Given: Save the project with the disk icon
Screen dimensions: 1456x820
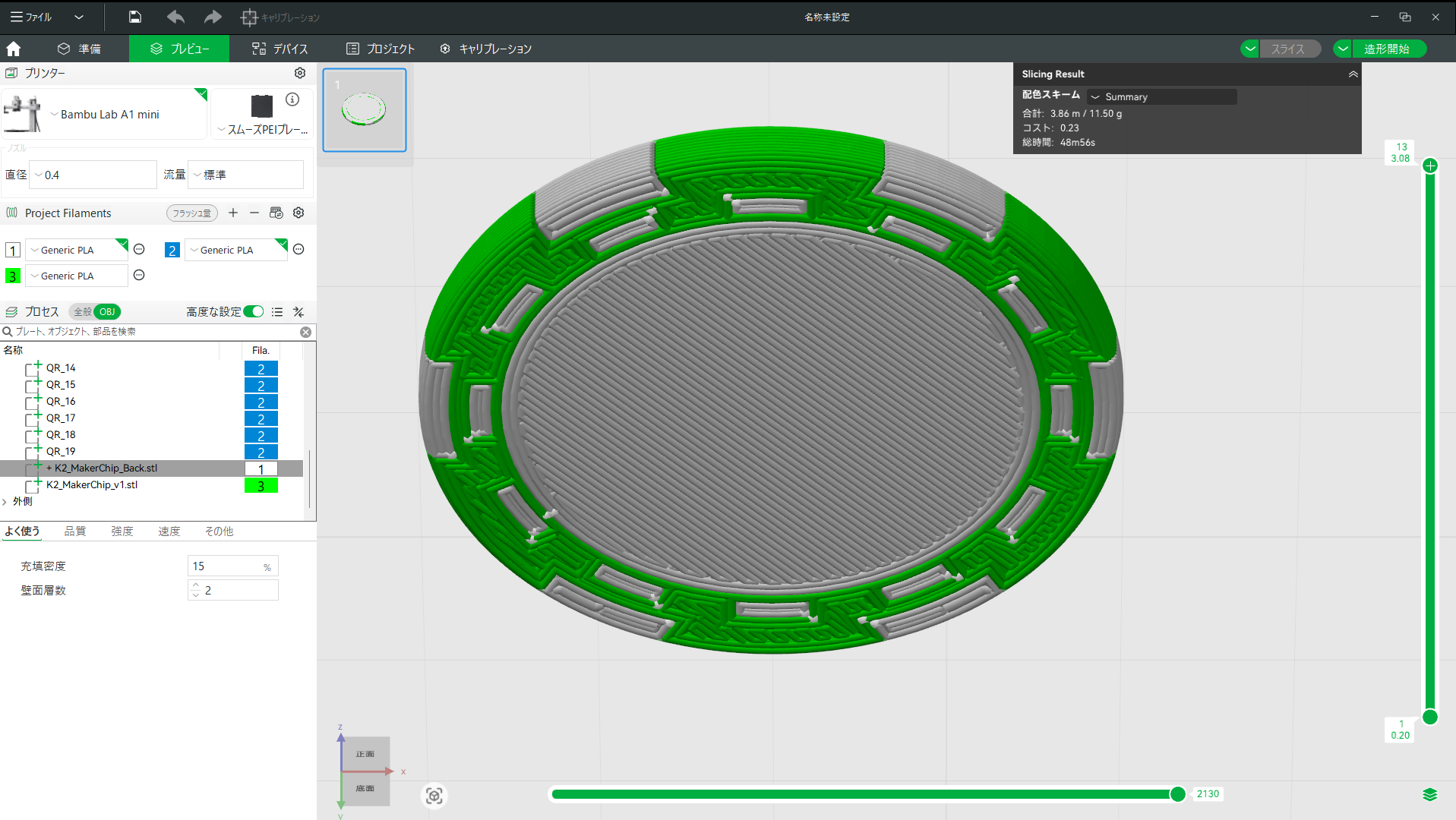Looking at the screenshot, I should coord(135,17).
